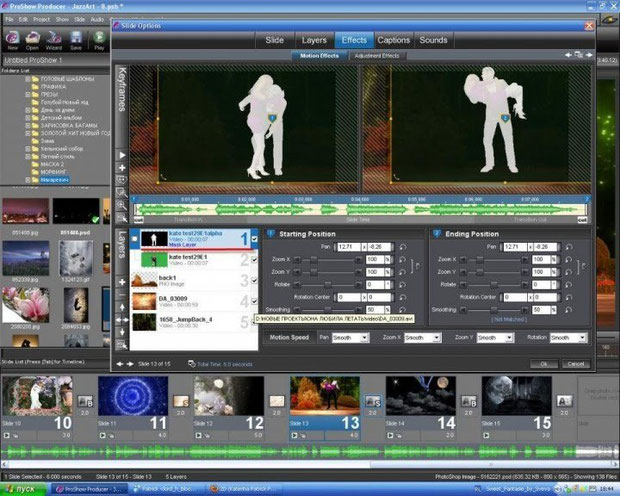Viewport: 620px width, 496px height.
Task: Click the Windows Пуск start button
Action: point(22,489)
